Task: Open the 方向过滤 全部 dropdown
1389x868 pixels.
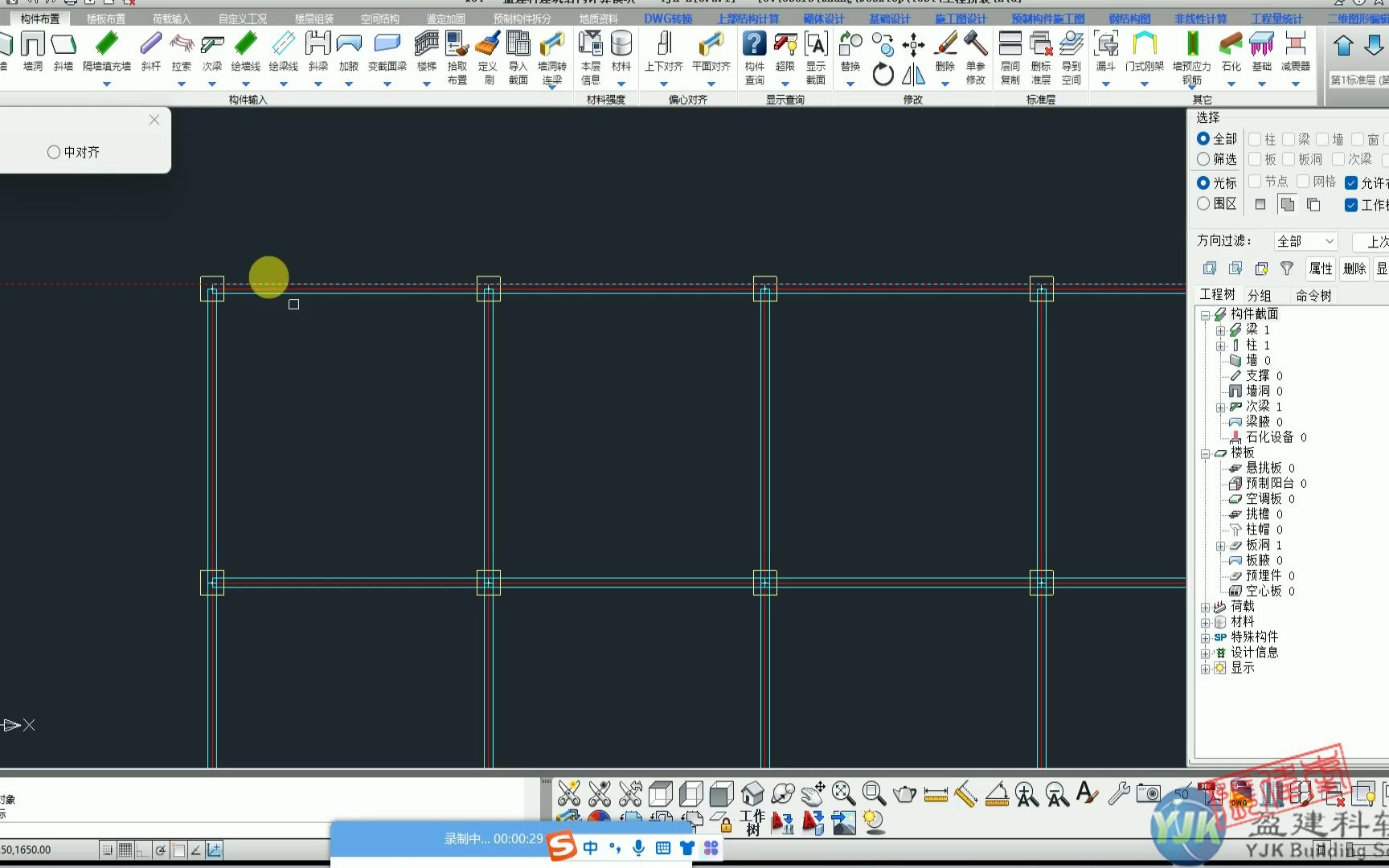Action: tap(1305, 241)
